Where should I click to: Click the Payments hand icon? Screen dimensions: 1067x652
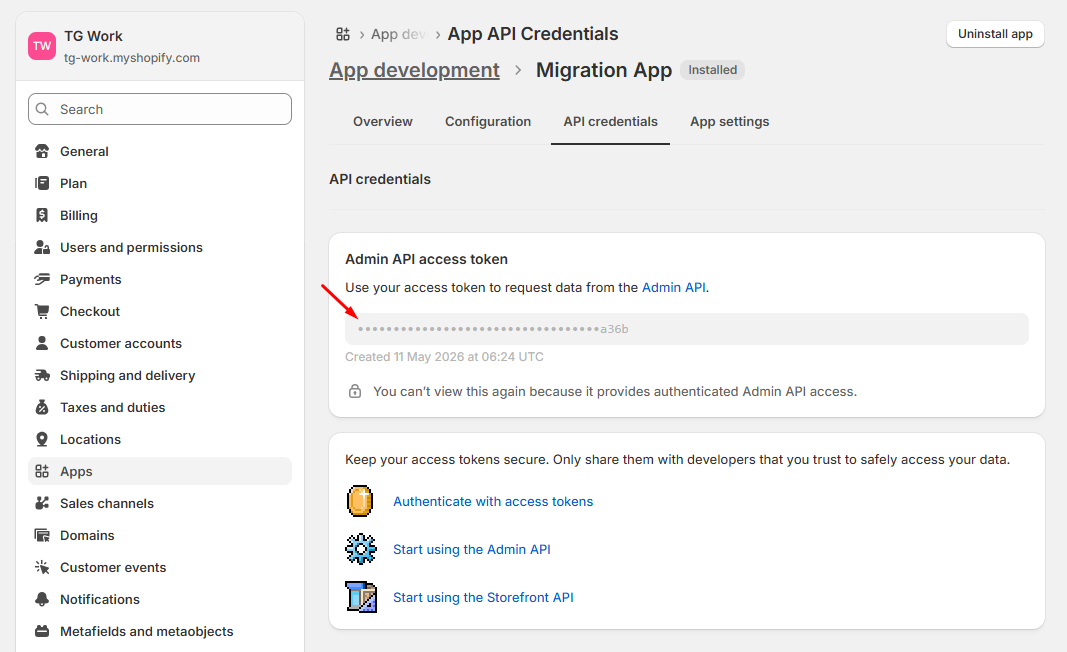42,279
